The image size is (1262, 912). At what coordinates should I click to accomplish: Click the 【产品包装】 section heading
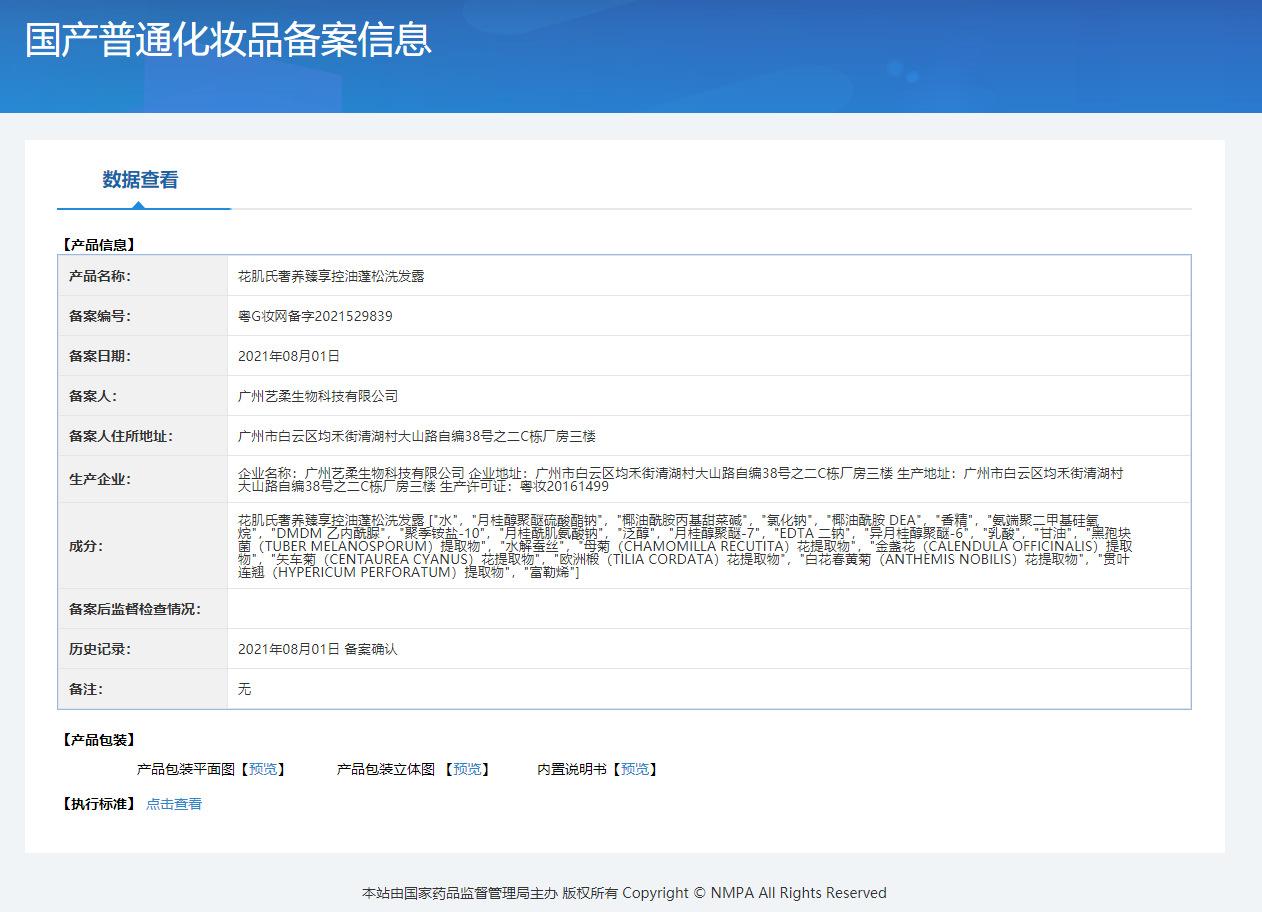pos(98,740)
